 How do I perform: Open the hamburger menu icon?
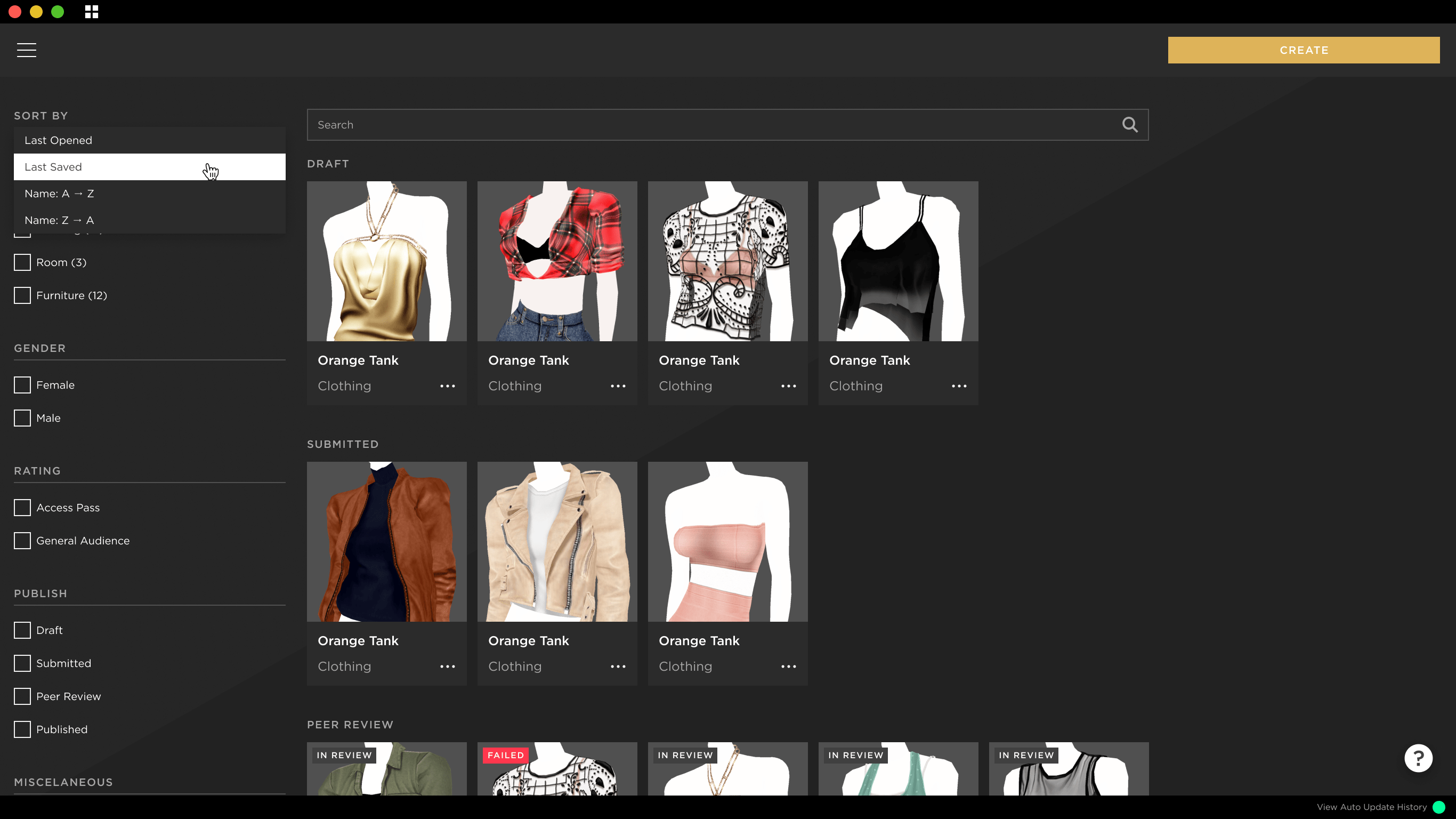click(x=26, y=50)
